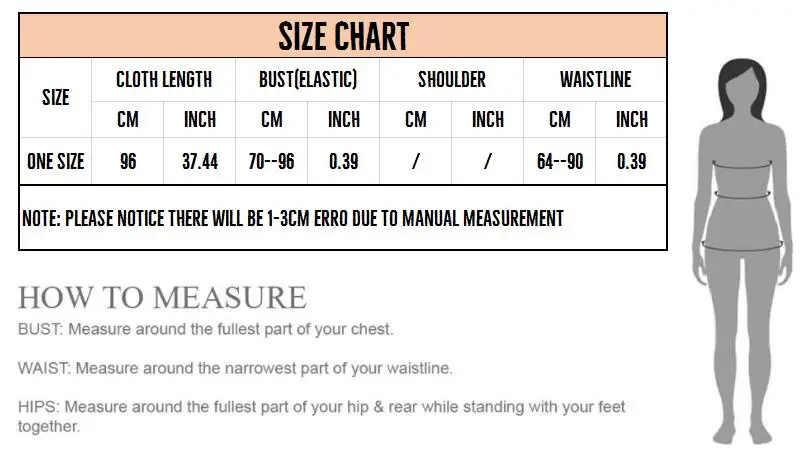Viewport: 802px width, 475px height.
Task: Click the 0.39 waistline inch value
Action: point(632,162)
